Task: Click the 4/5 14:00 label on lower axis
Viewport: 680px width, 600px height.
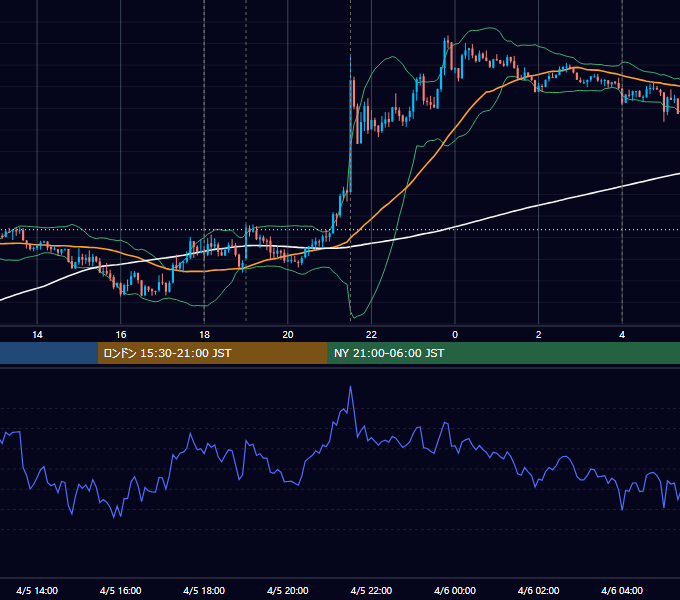Action: 37,590
